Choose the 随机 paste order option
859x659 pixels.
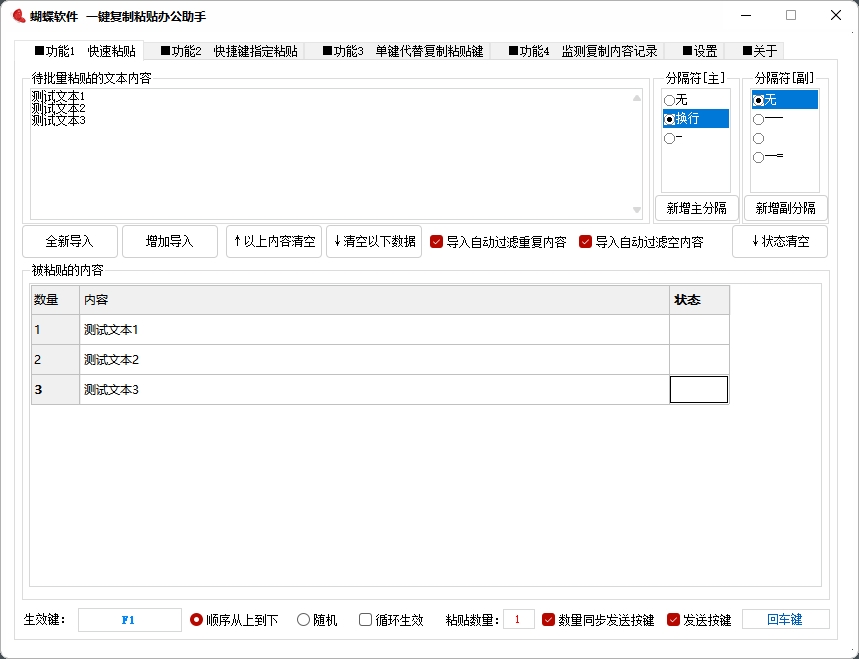coord(301,619)
